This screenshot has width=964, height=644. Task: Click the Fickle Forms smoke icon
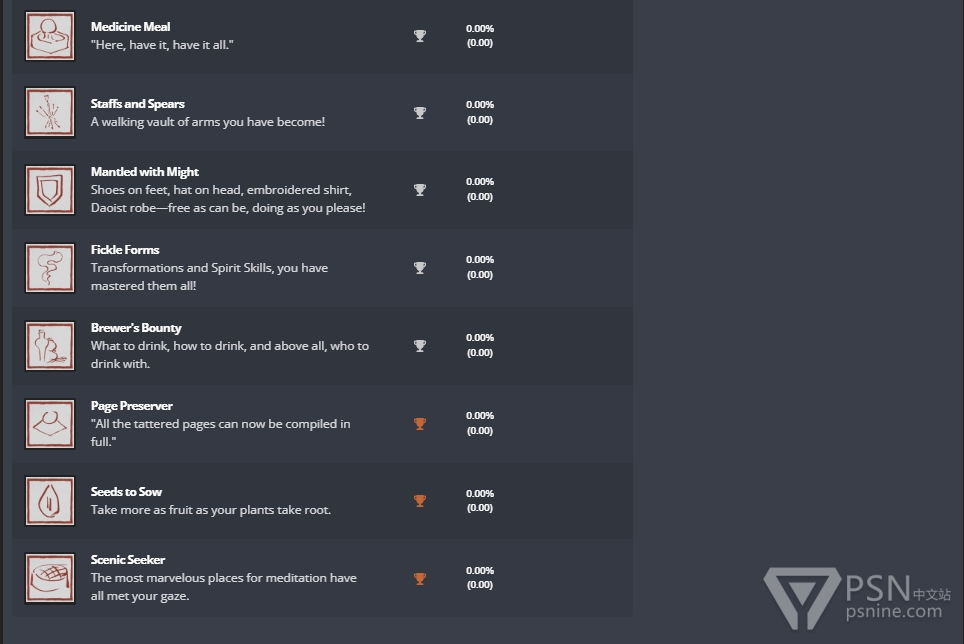[x=50, y=268]
